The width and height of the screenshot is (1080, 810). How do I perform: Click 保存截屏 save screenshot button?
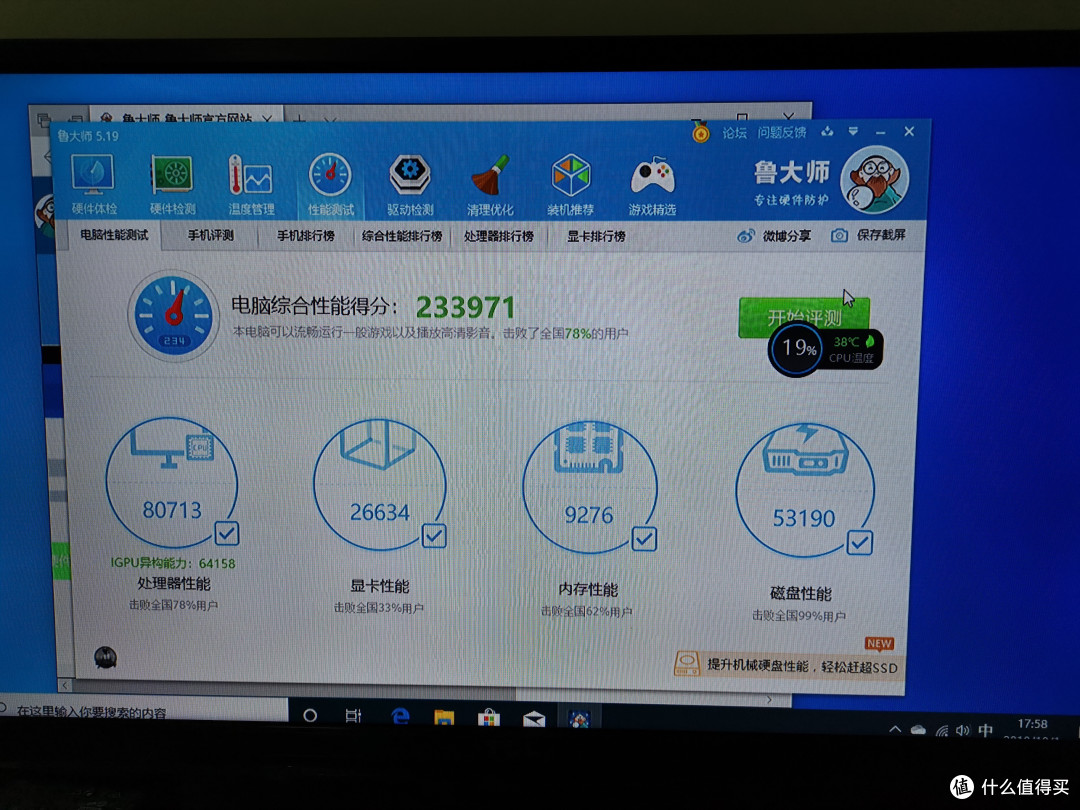tap(868, 236)
